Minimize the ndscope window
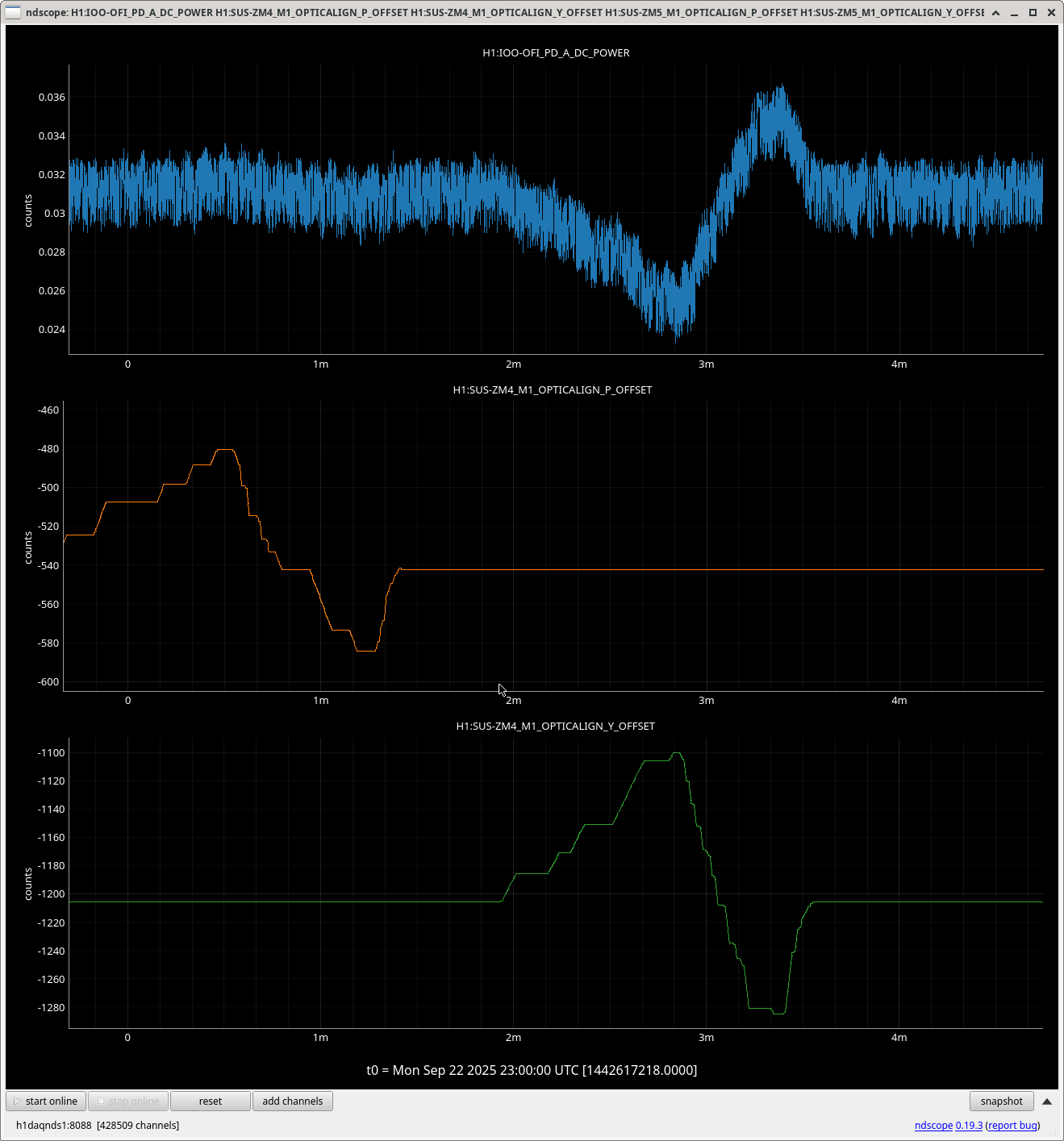1064x1141 pixels. (1014, 13)
